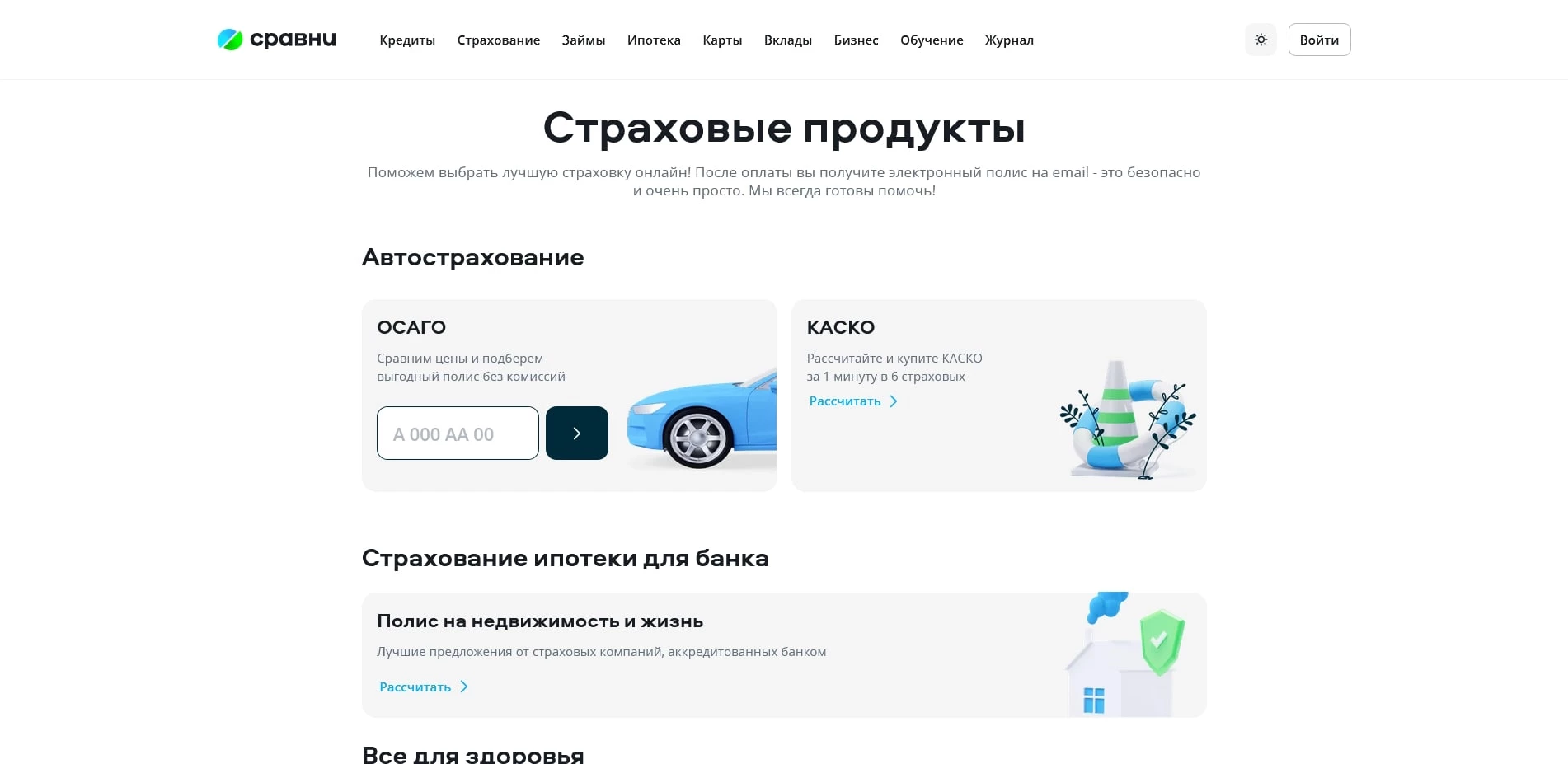Click the Войти login button

1319,40
